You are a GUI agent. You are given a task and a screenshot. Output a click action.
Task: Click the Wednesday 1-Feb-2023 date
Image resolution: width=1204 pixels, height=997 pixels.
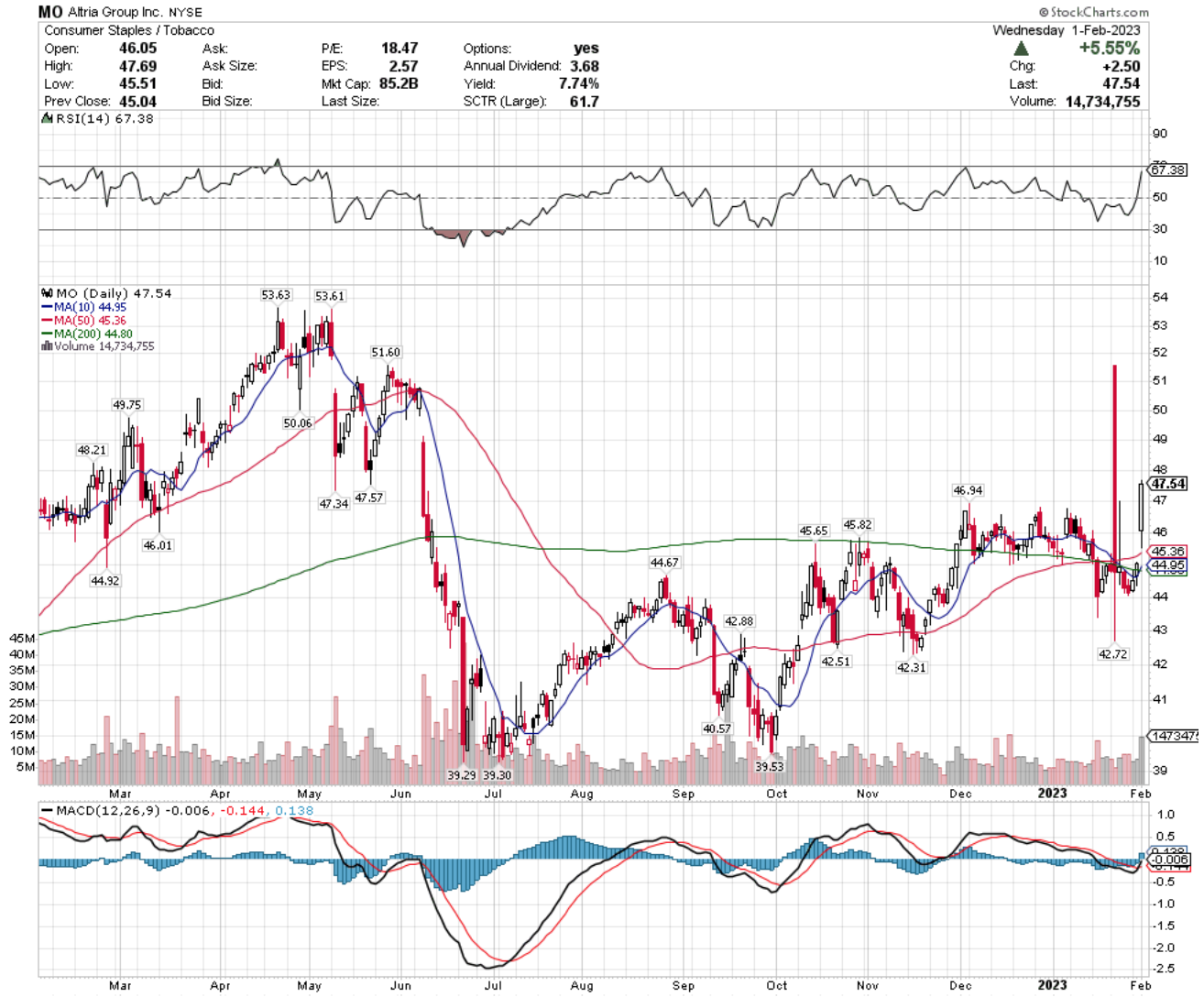1067,30
